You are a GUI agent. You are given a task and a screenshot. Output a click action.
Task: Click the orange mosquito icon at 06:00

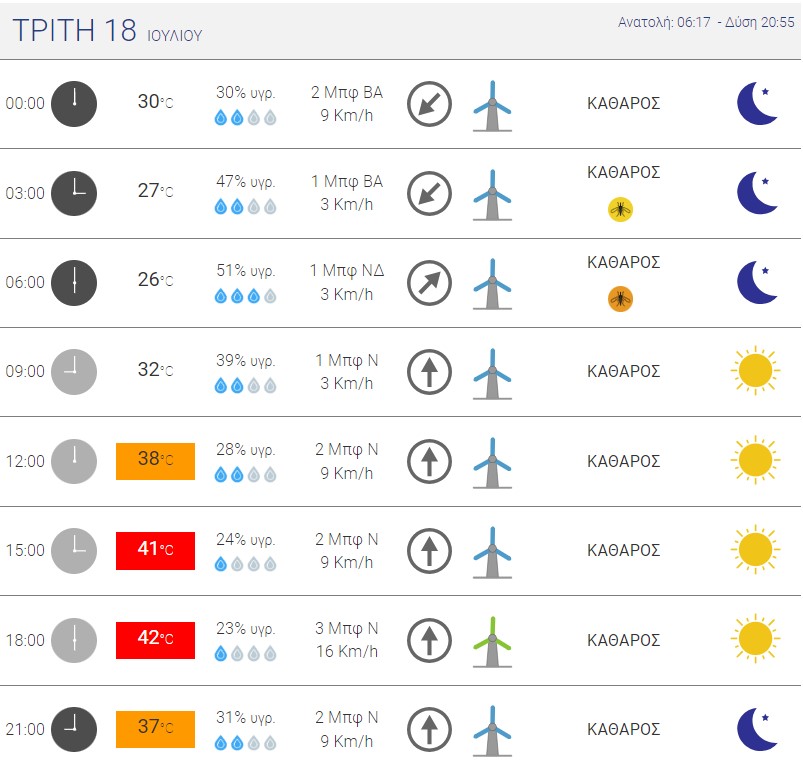(x=620, y=299)
